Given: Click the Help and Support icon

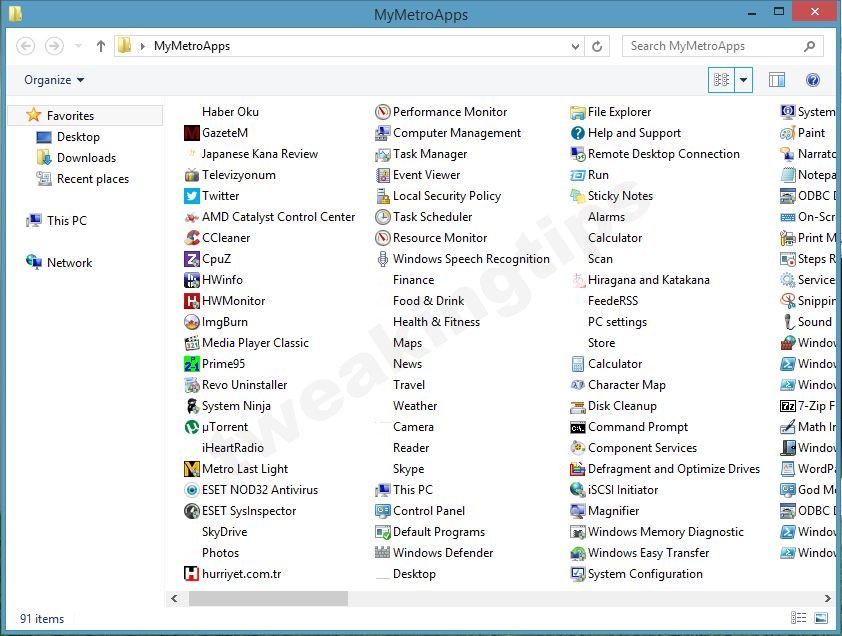Looking at the screenshot, I should coord(578,133).
